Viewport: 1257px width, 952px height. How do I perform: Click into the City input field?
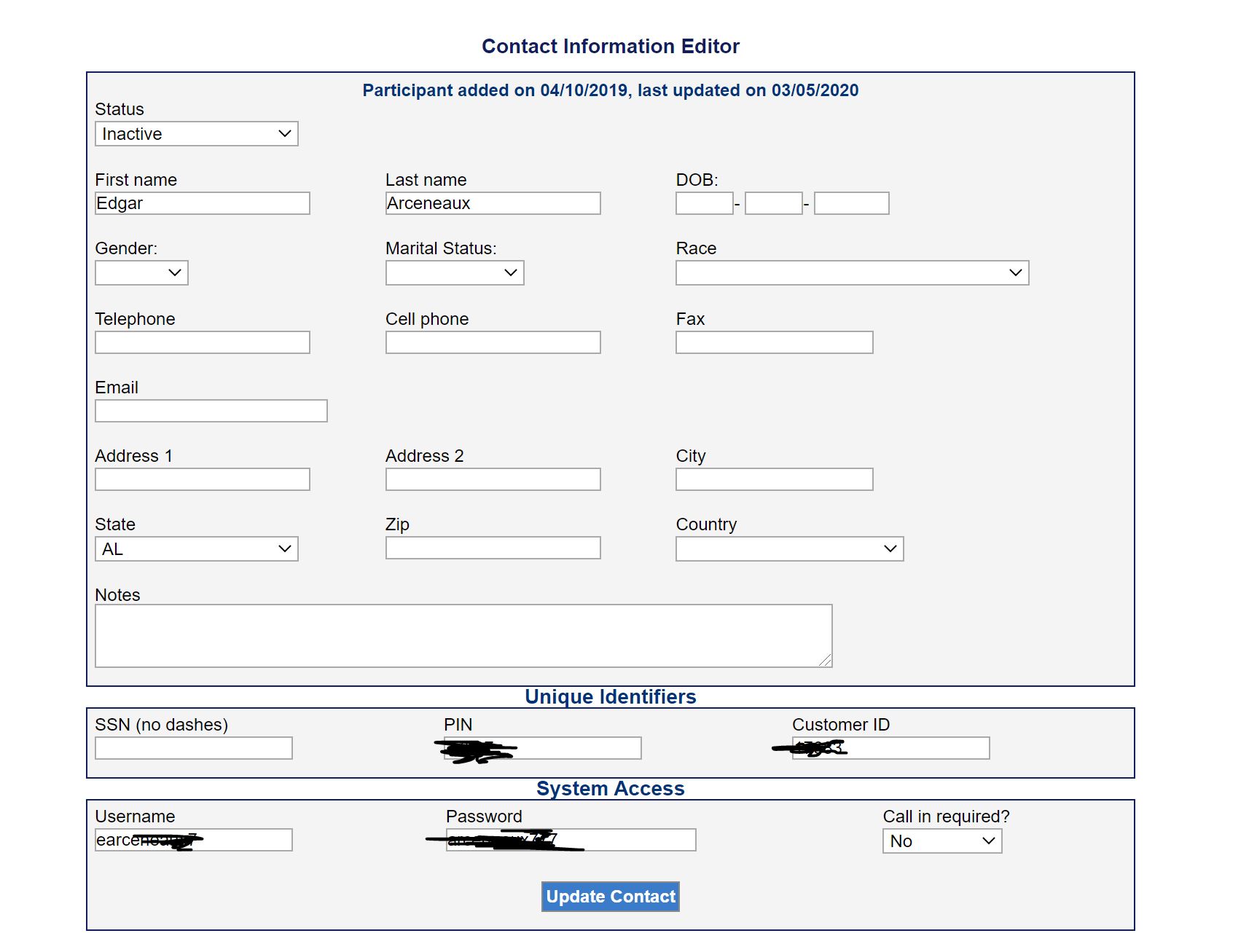tap(774, 479)
